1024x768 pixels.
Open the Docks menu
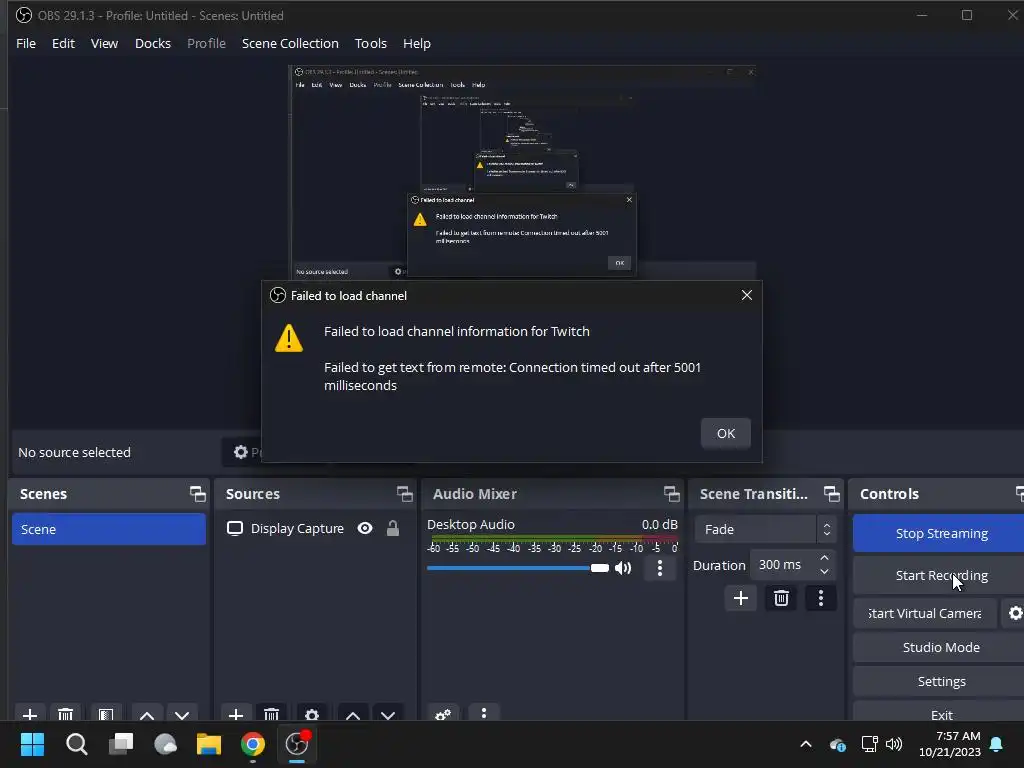pos(153,43)
